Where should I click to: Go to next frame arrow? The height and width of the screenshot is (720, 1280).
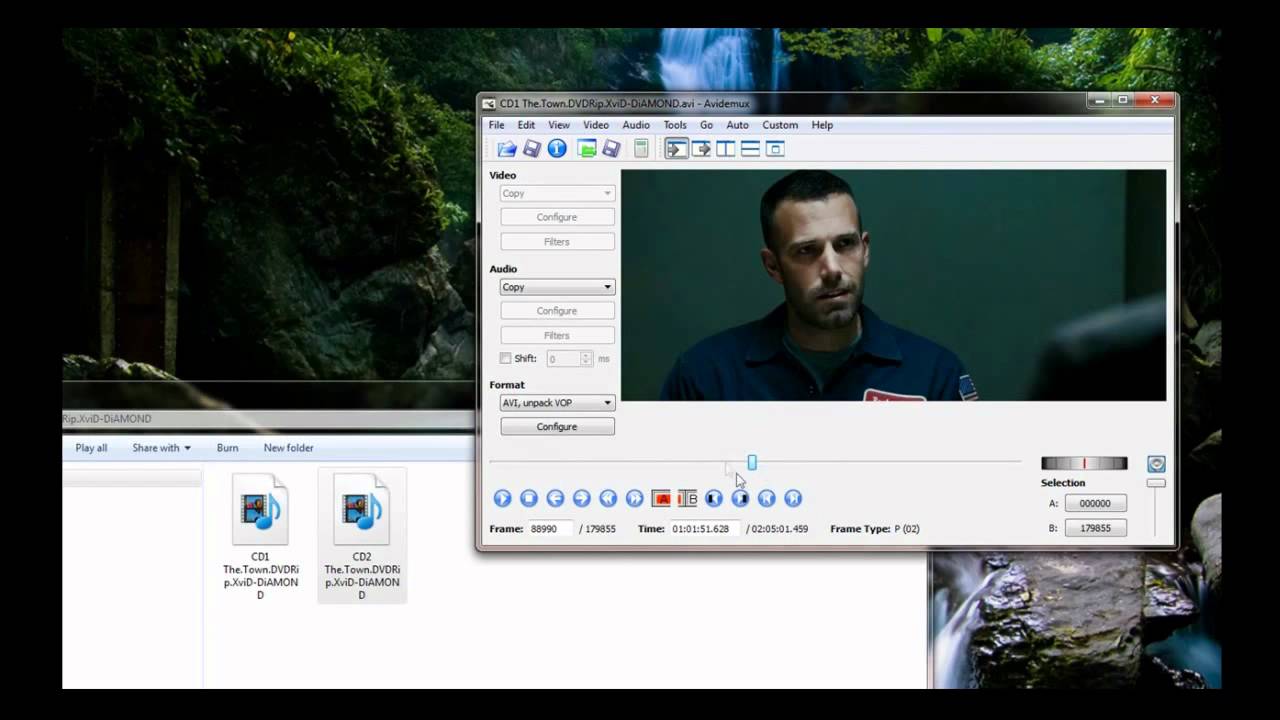581,498
